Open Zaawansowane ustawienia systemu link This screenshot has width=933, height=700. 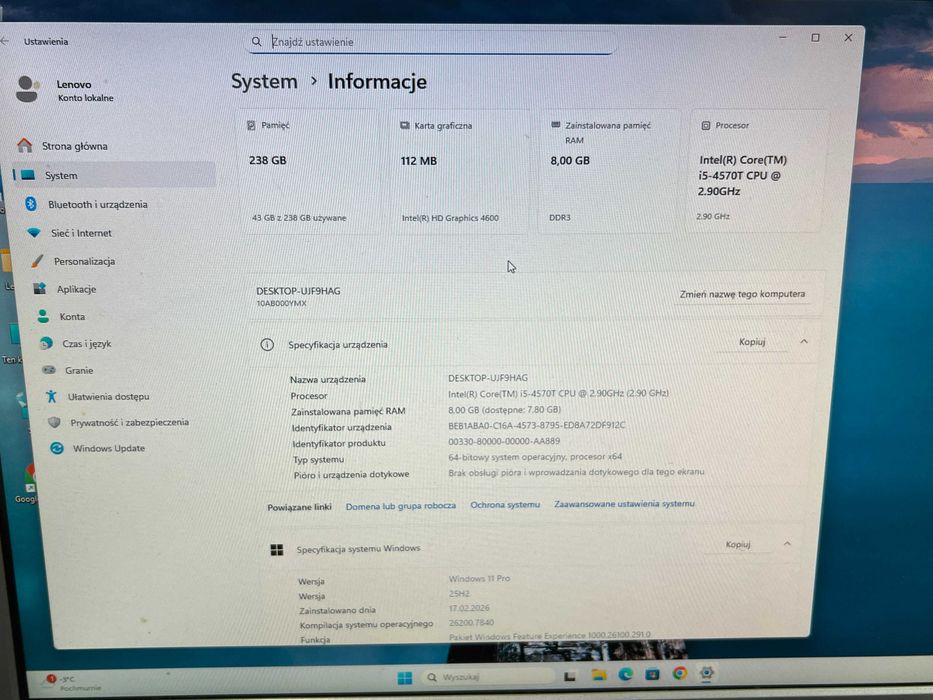[x=624, y=504]
